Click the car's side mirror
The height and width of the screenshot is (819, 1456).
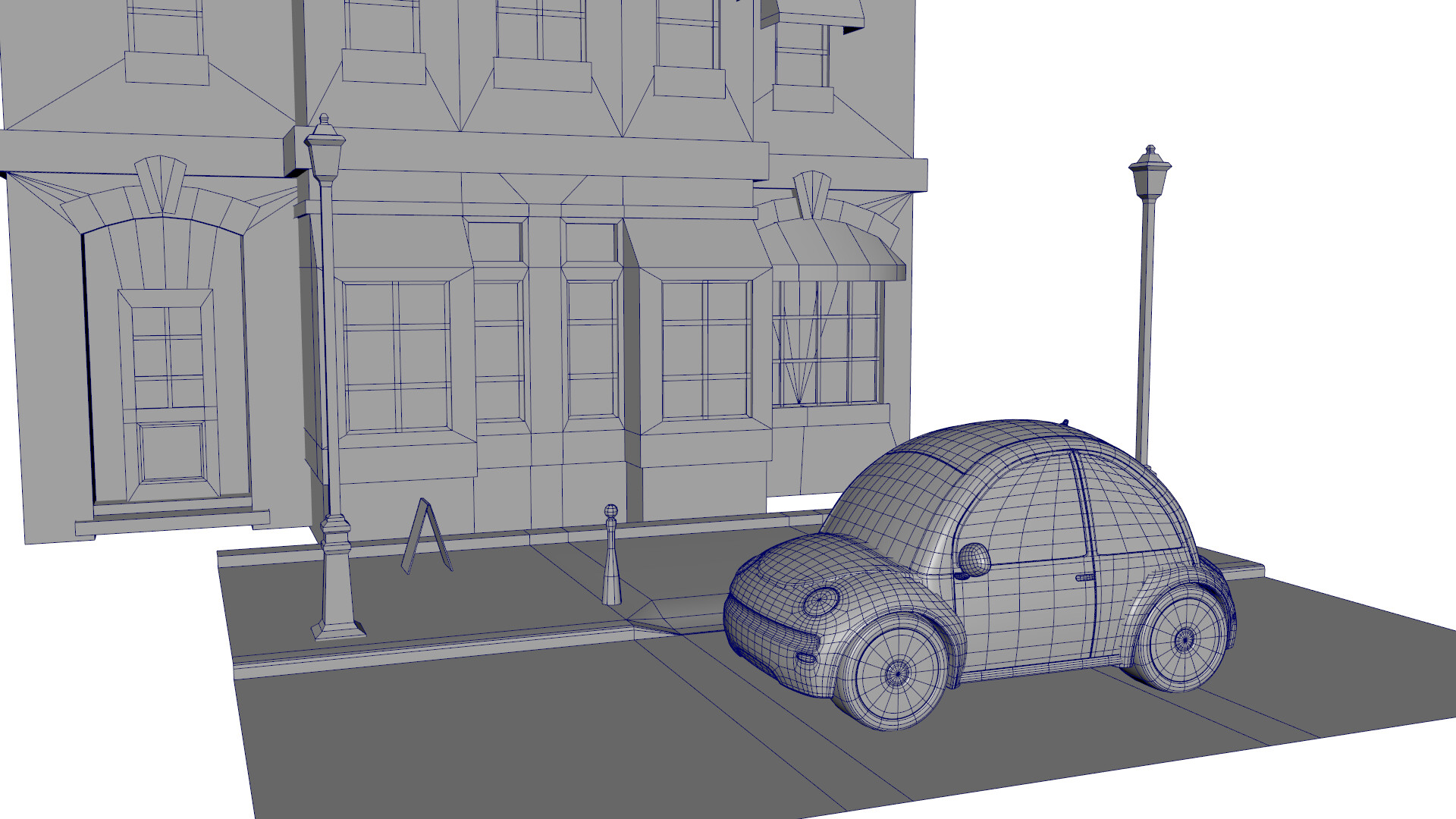[974, 559]
